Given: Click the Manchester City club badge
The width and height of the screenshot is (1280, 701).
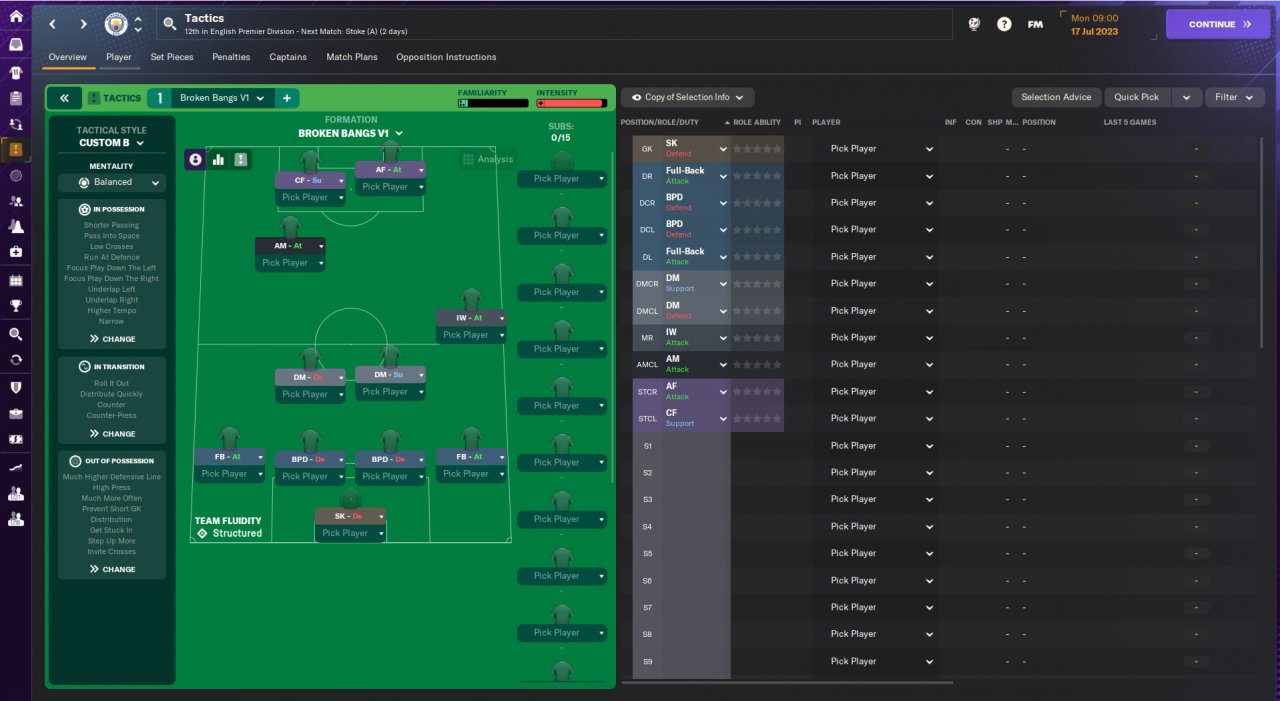Looking at the screenshot, I should click(116, 23).
